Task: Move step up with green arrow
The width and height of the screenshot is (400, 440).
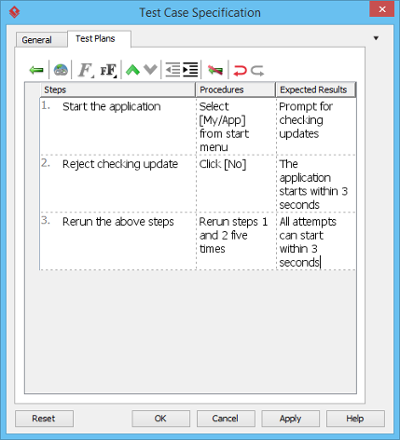Action: [x=133, y=70]
